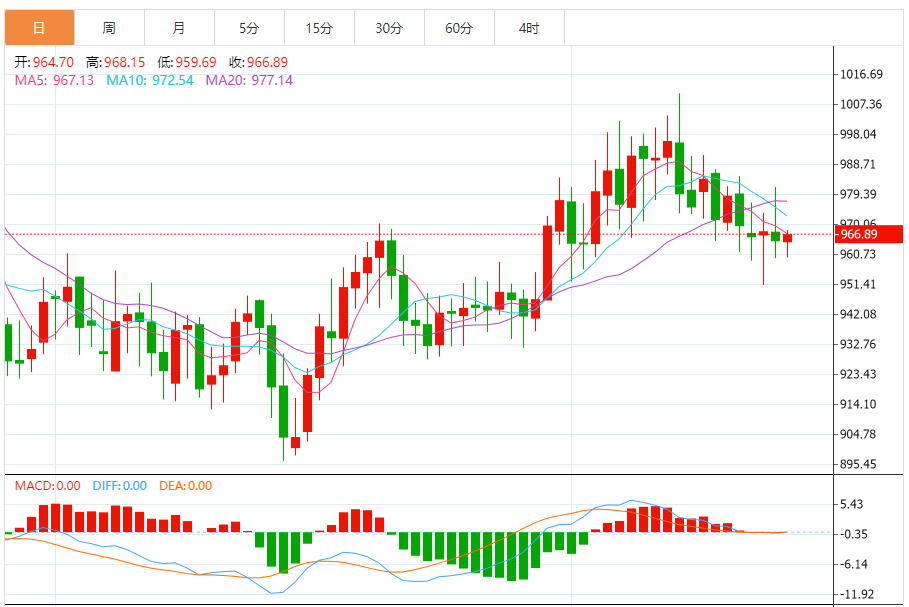Click the 988.71 price axis label
This screenshot has height=607, width=909.
click(x=858, y=165)
